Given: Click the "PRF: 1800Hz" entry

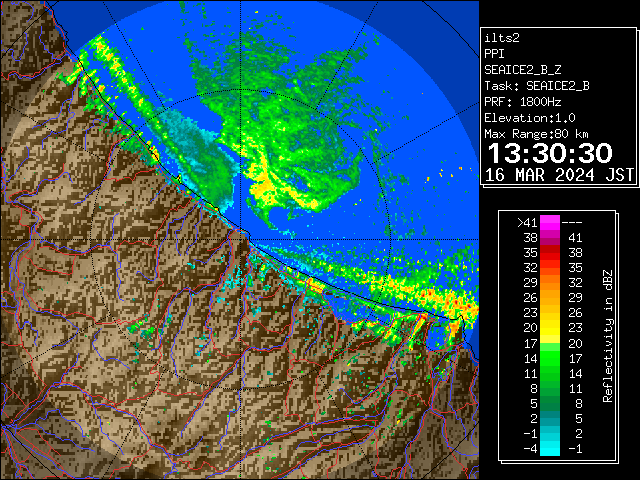Looking at the screenshot, I should [x=522, y=102].
